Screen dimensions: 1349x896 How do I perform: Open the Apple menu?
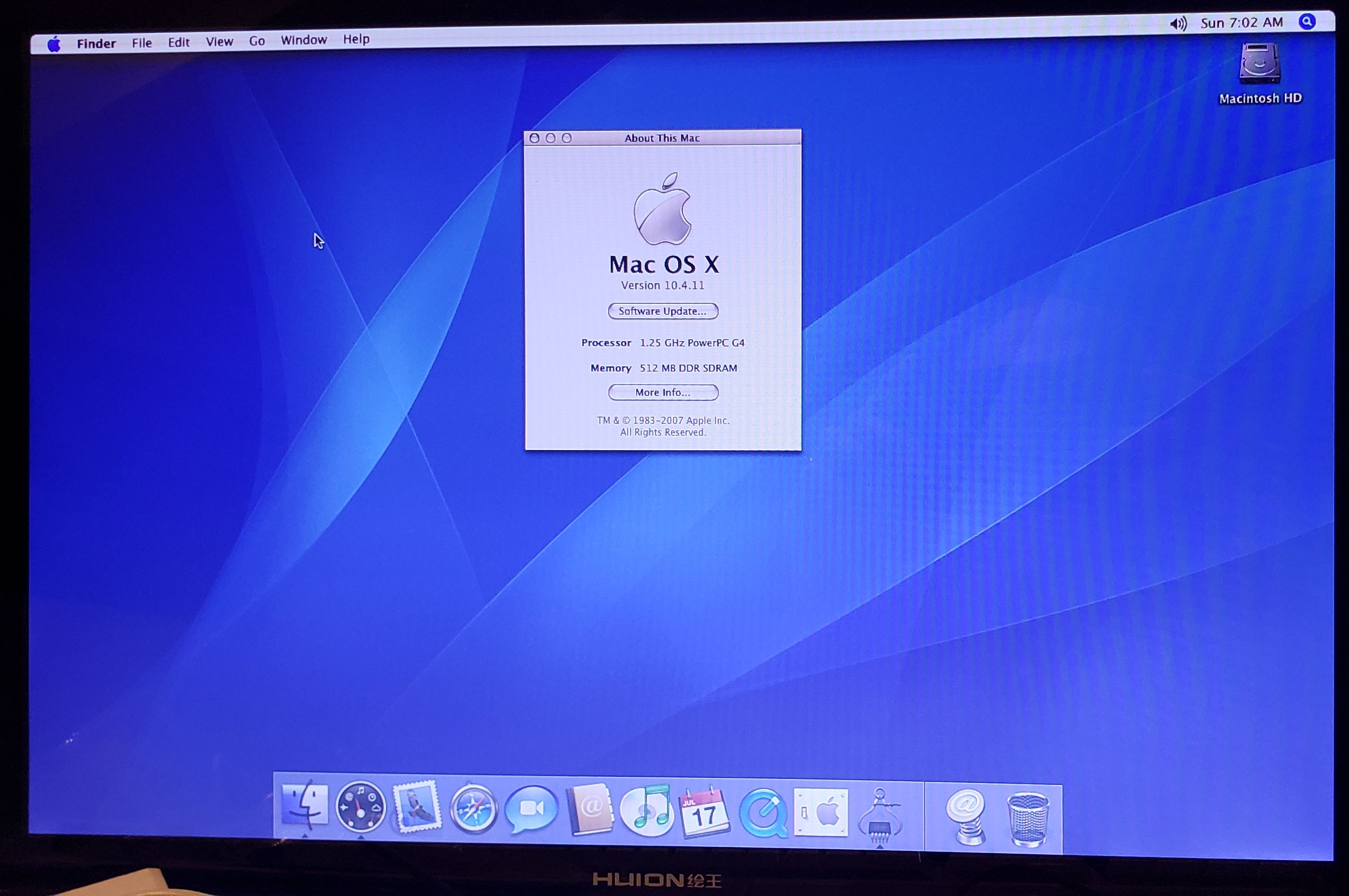54,44
